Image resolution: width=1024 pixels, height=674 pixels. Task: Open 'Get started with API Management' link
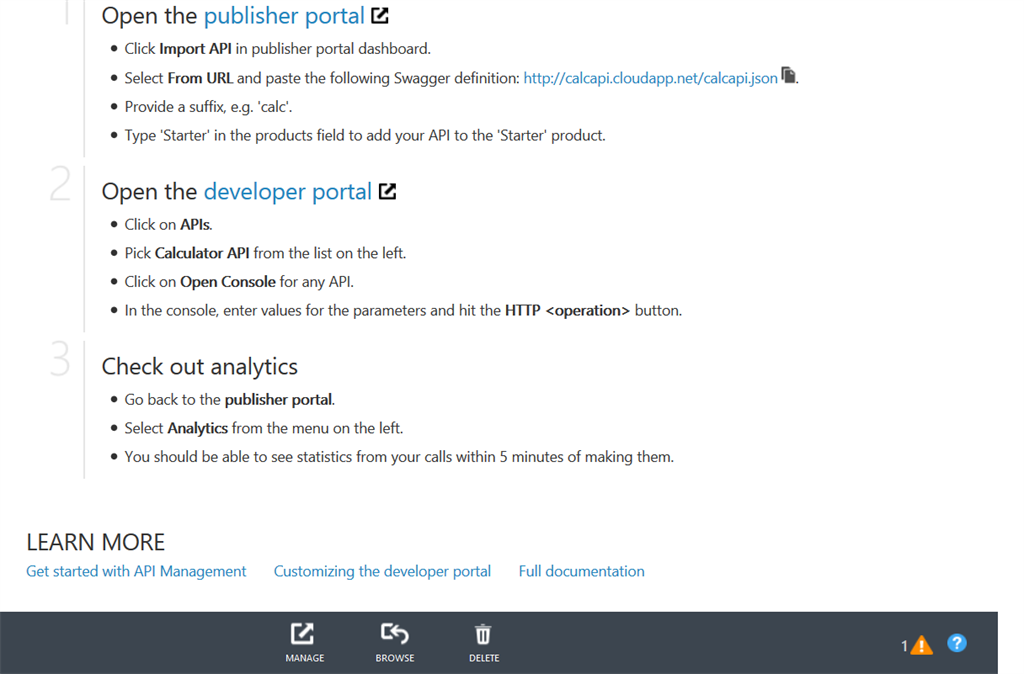[x=136, y=571]
